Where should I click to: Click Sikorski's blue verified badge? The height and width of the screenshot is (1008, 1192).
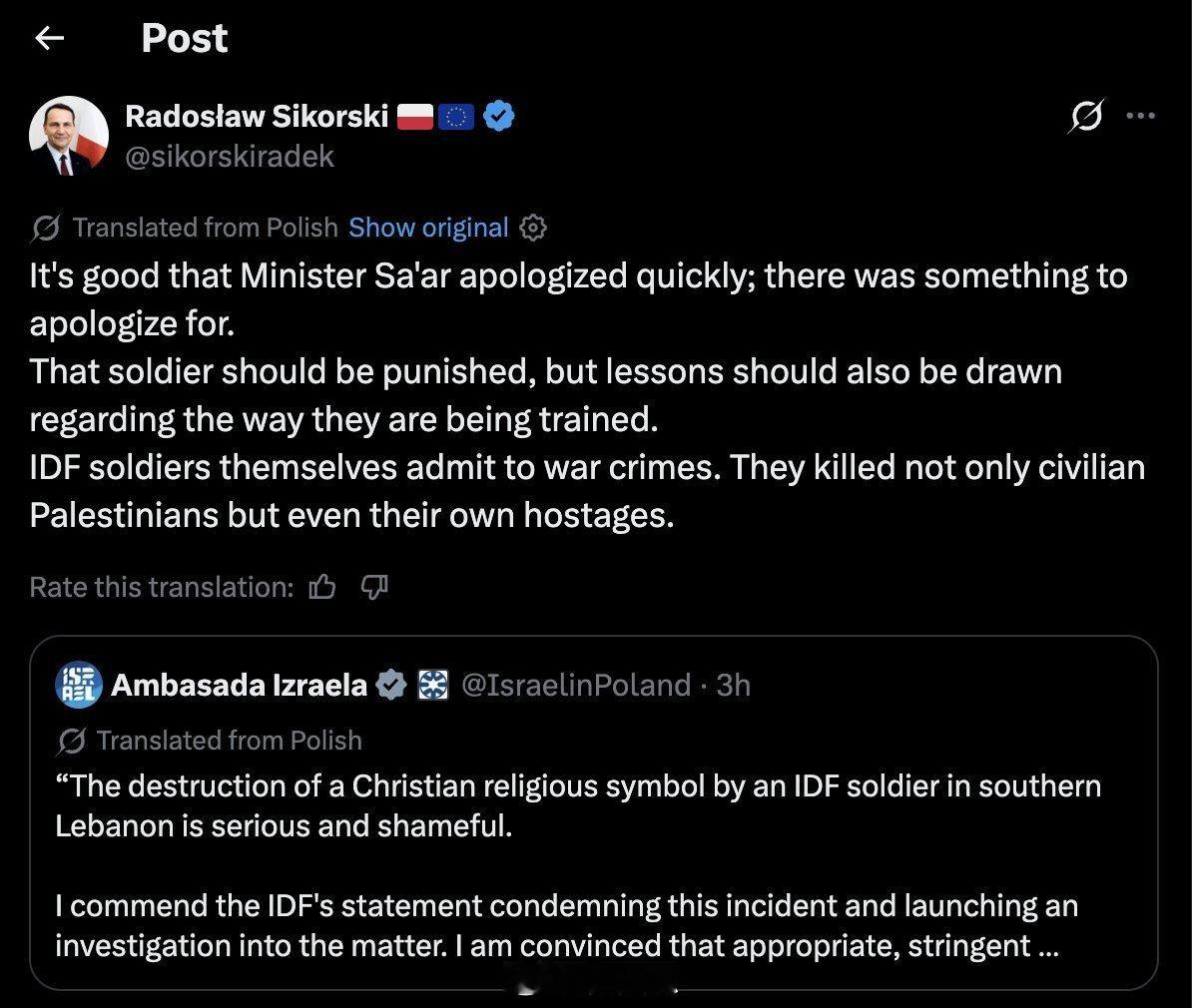499,117
